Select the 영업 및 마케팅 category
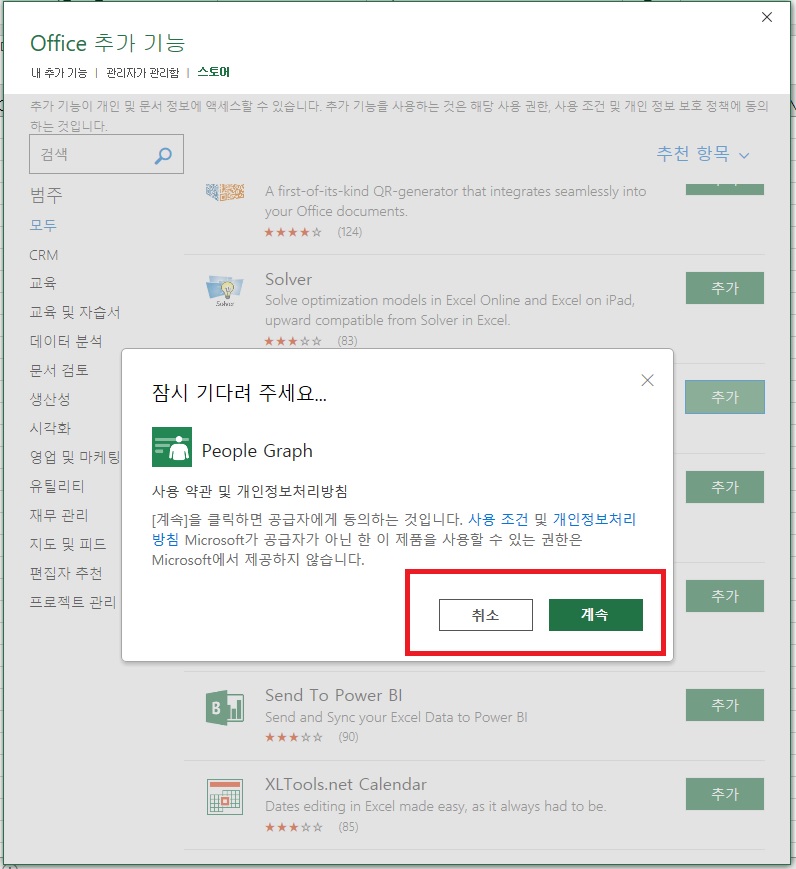The width and height of the screenshot is (796, 869). (75, 457)
